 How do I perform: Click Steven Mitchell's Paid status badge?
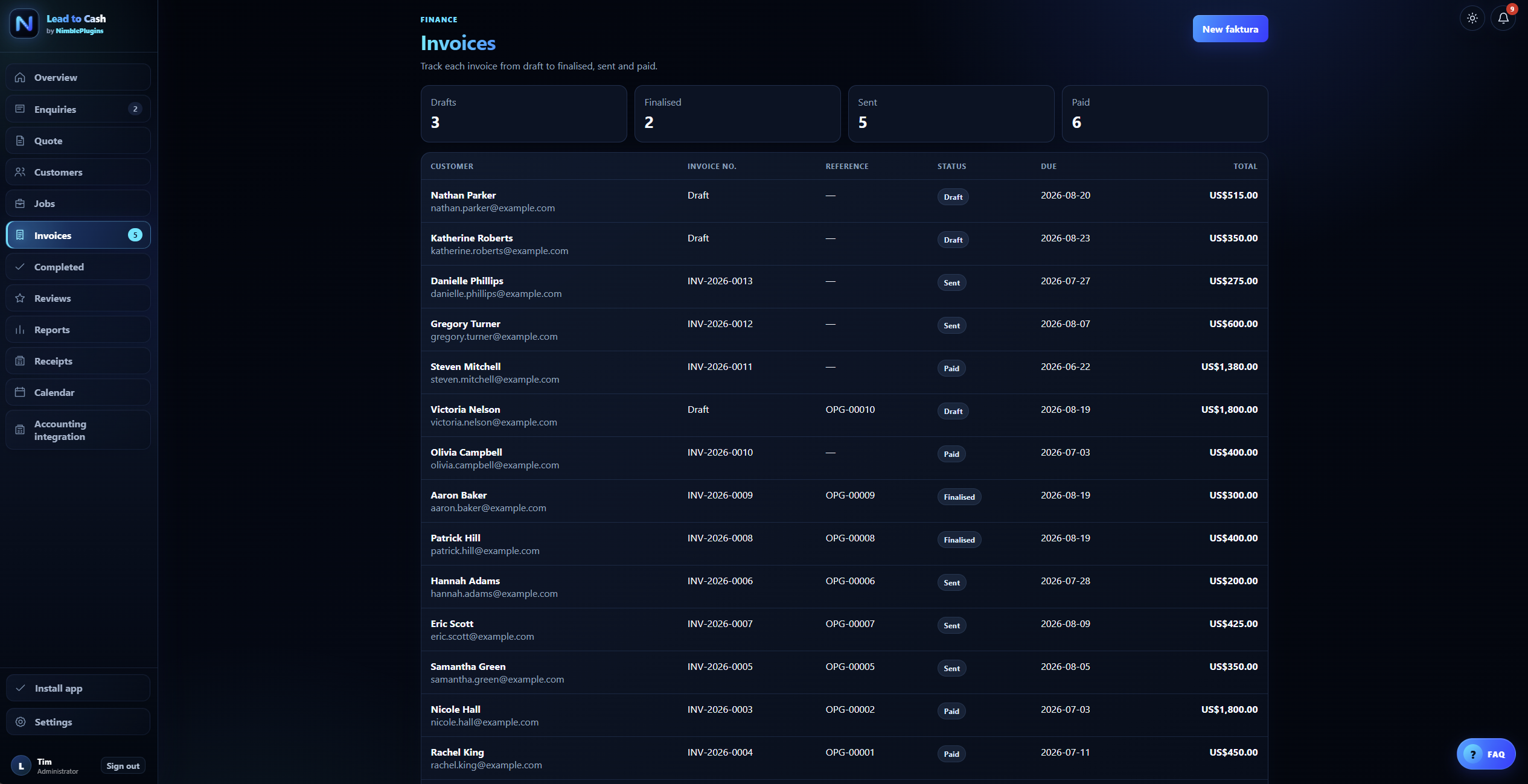[951, 368]
